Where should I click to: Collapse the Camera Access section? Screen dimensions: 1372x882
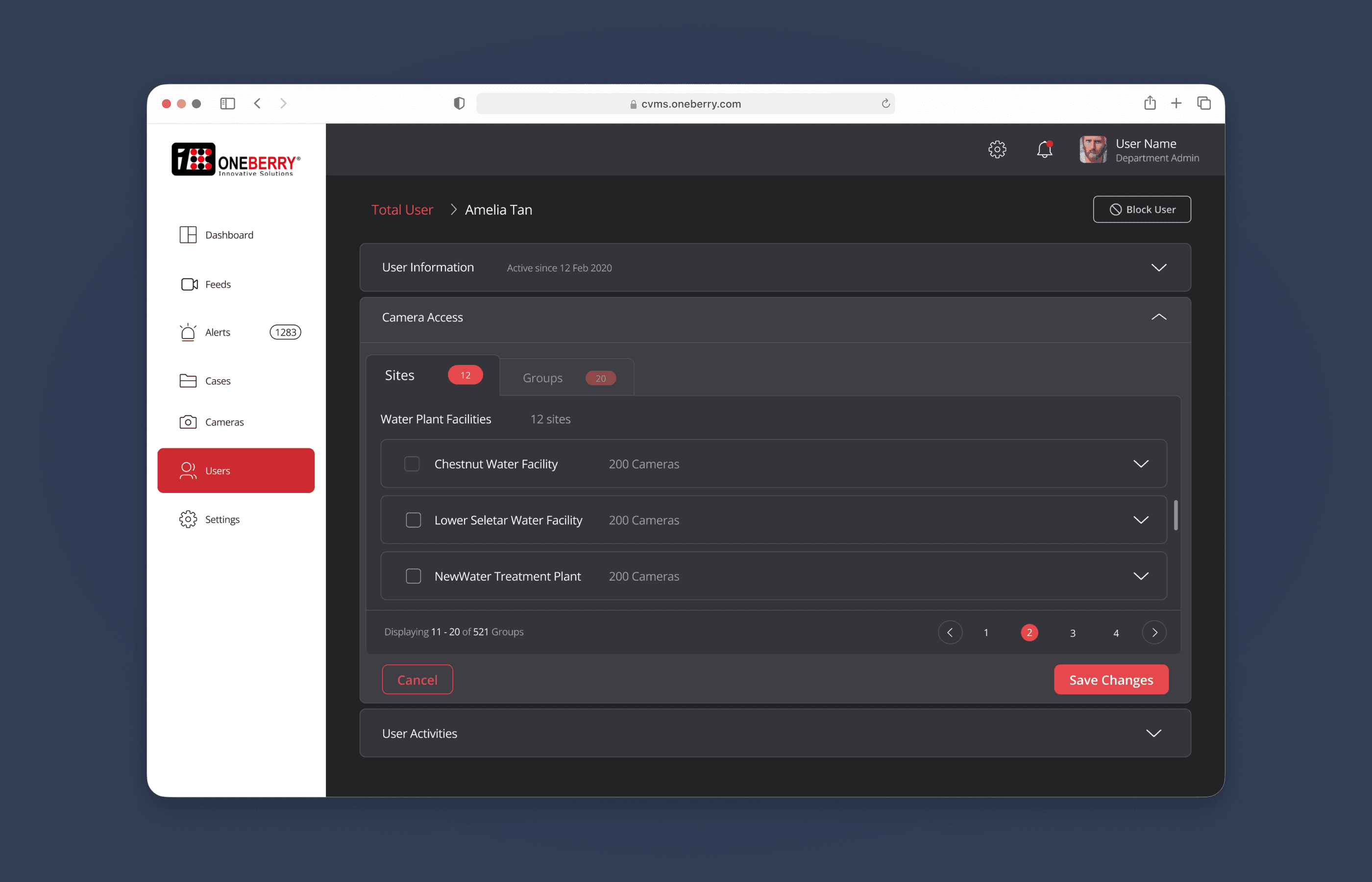(1159, 317)
